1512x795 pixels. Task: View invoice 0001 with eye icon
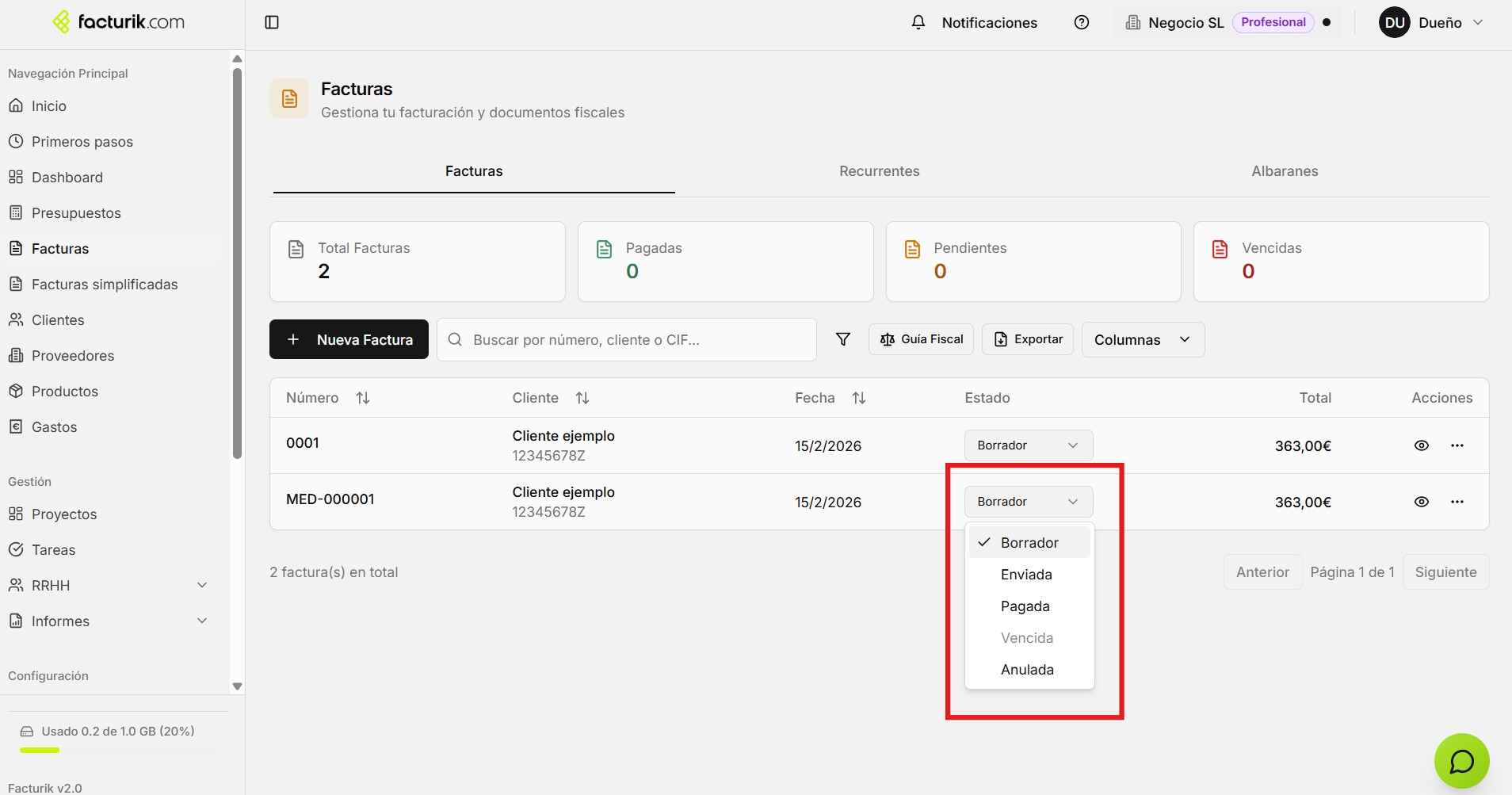point(1422,445)
